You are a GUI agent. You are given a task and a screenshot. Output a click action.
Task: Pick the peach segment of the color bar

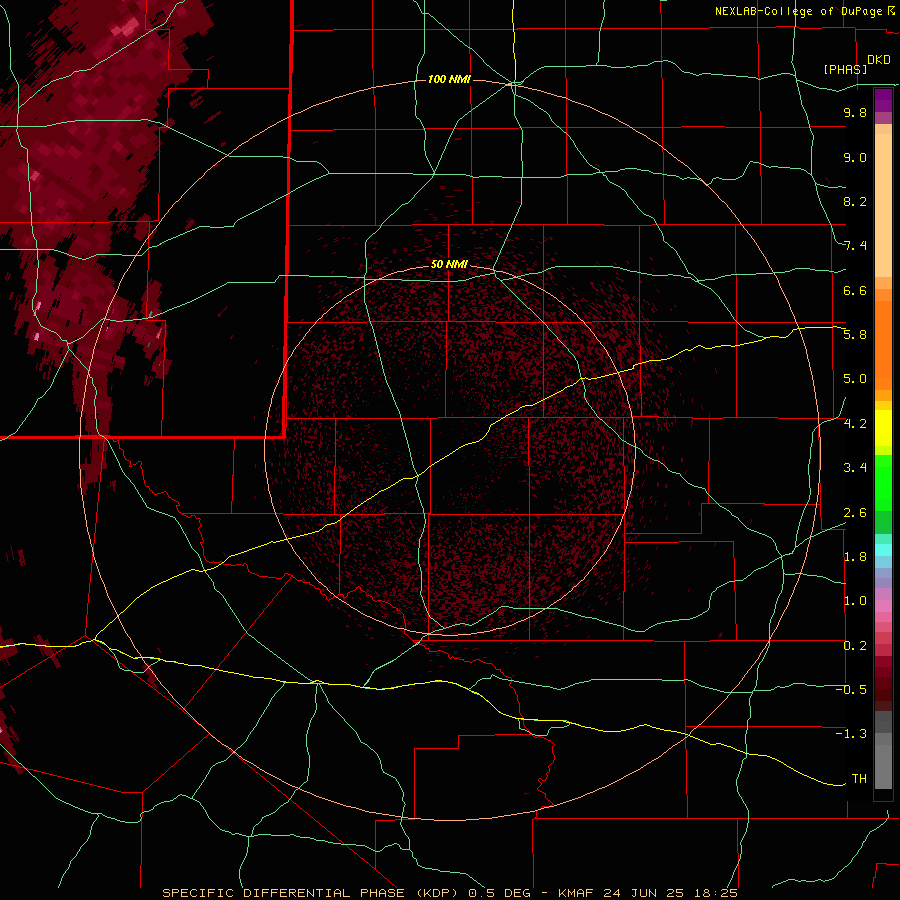883,205
